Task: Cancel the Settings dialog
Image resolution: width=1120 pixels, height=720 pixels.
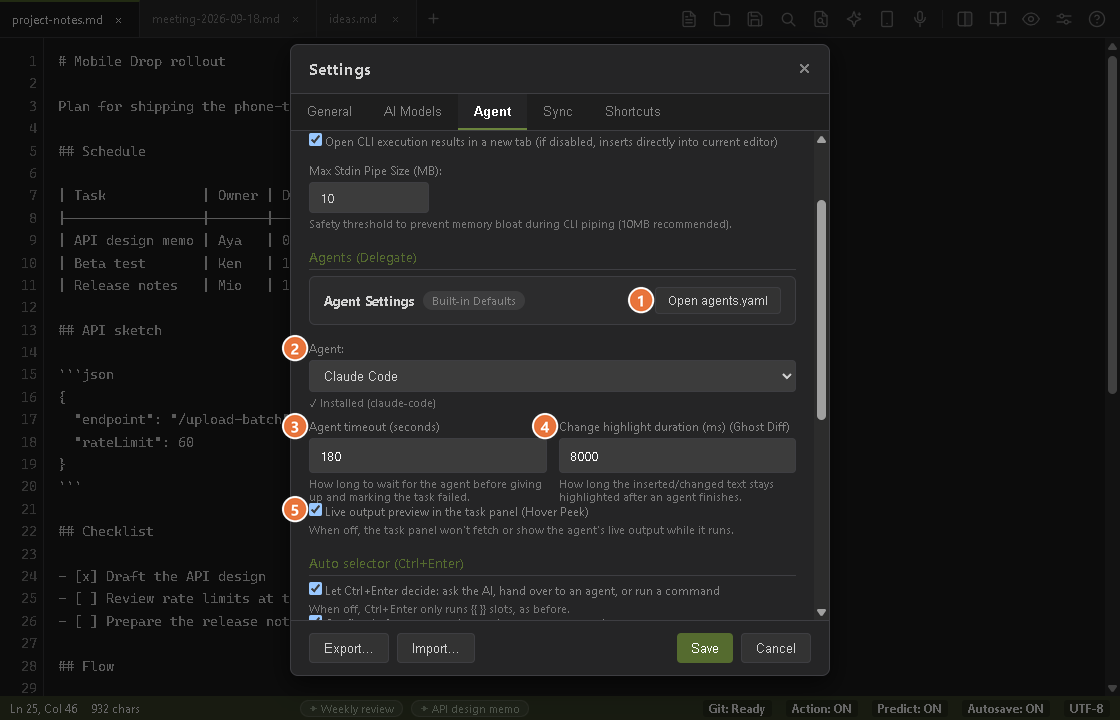Action: point(776,648)
